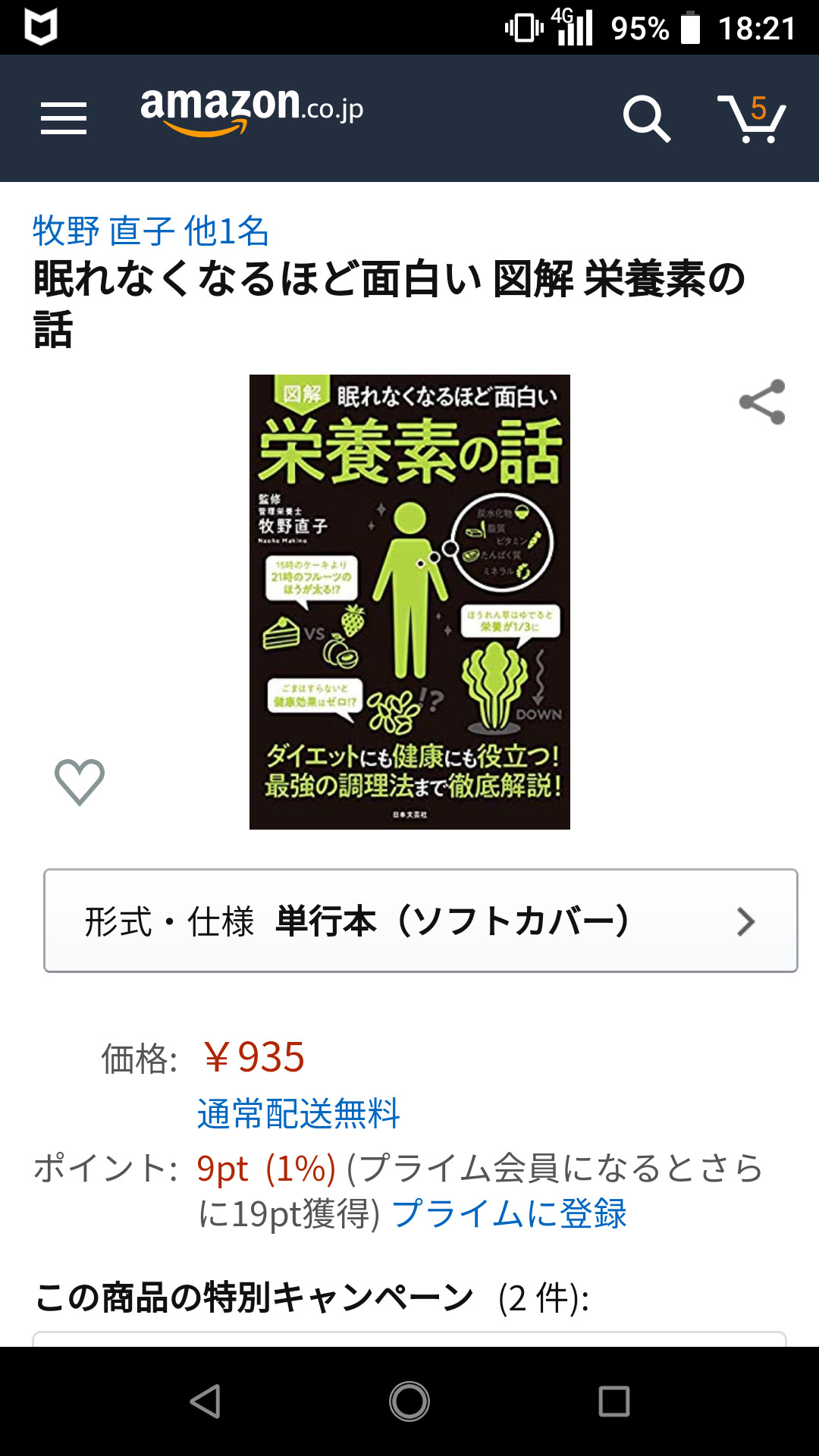Tap the Amazon.co.jp logo
This screenshot has height=1456, width=819.
point(252,111)
